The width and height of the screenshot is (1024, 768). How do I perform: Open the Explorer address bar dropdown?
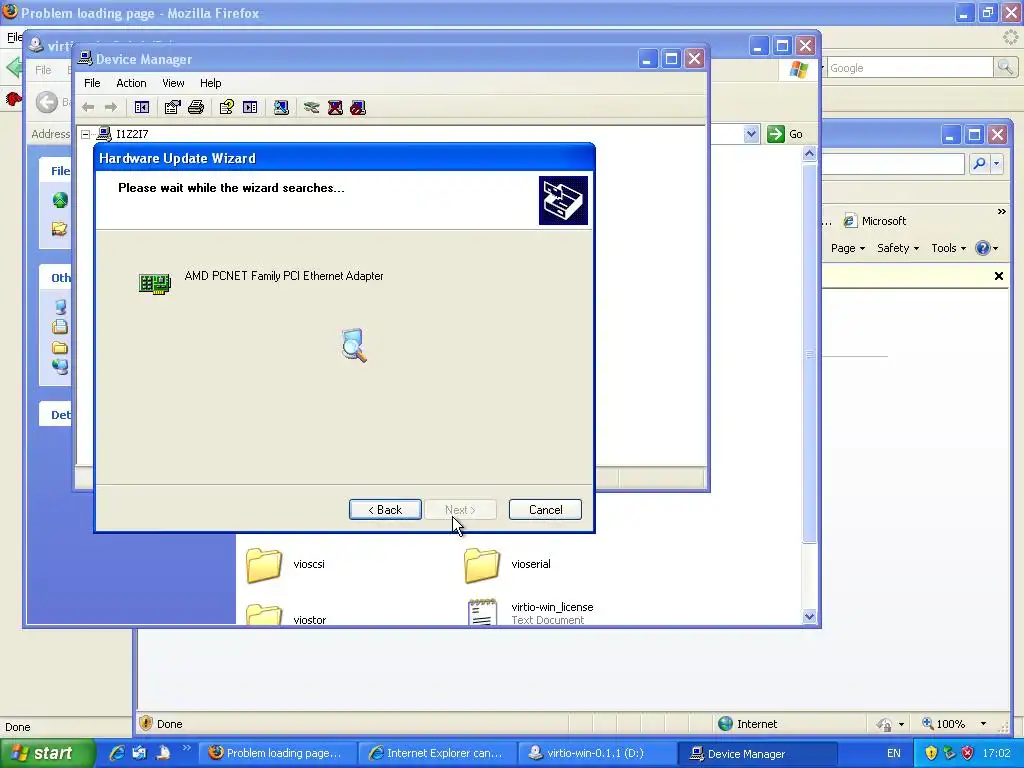click(751, 134)
